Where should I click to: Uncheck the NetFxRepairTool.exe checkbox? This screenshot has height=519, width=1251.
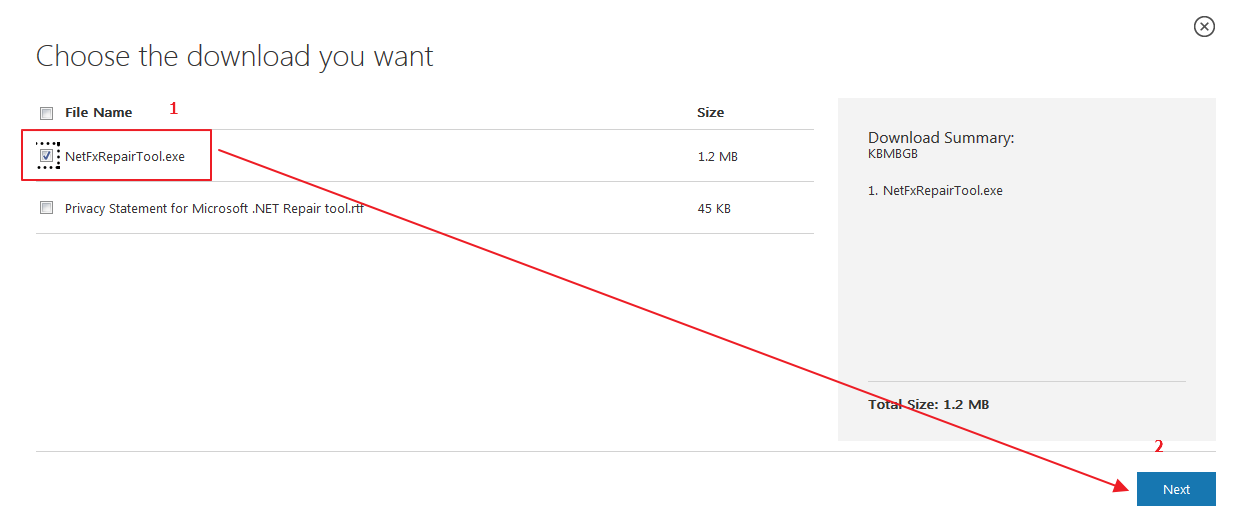[x=46, y=156]
